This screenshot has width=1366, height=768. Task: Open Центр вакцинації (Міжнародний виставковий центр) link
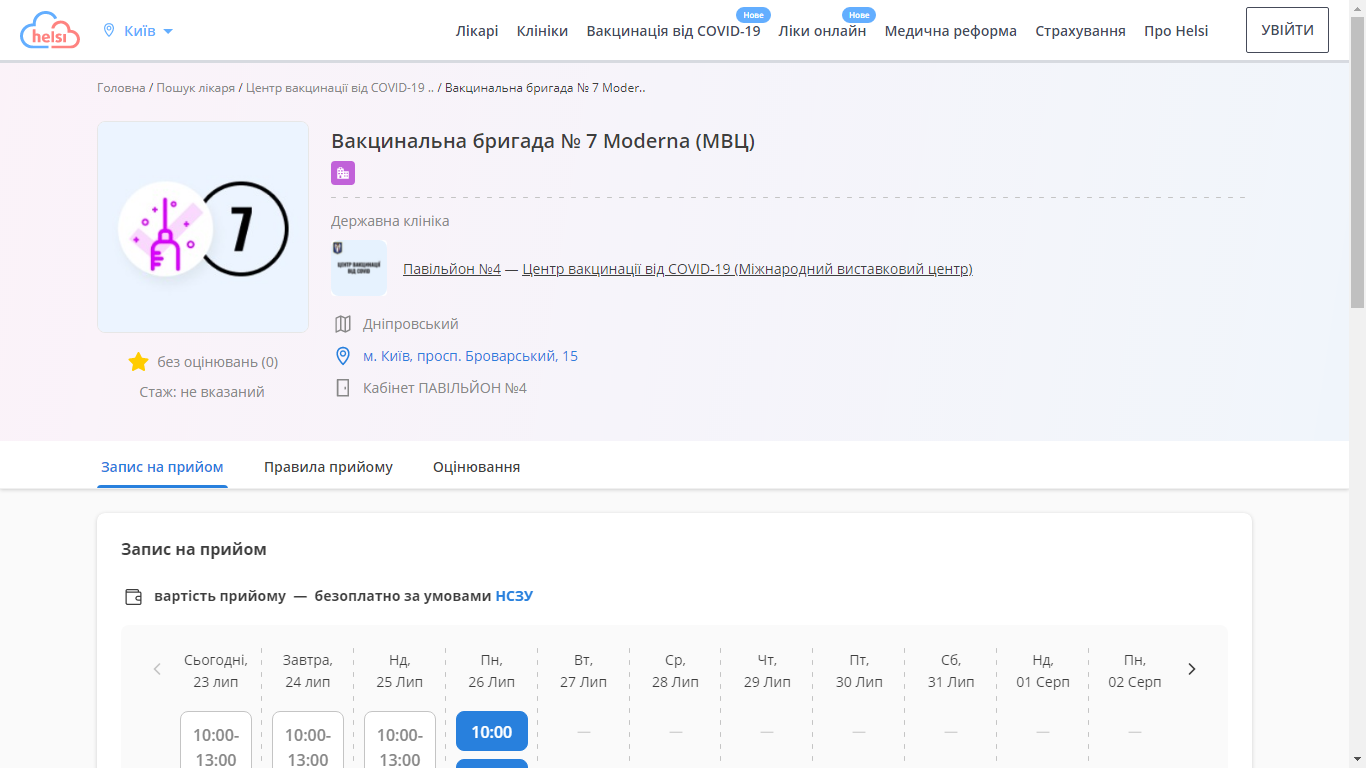point(747,269)
